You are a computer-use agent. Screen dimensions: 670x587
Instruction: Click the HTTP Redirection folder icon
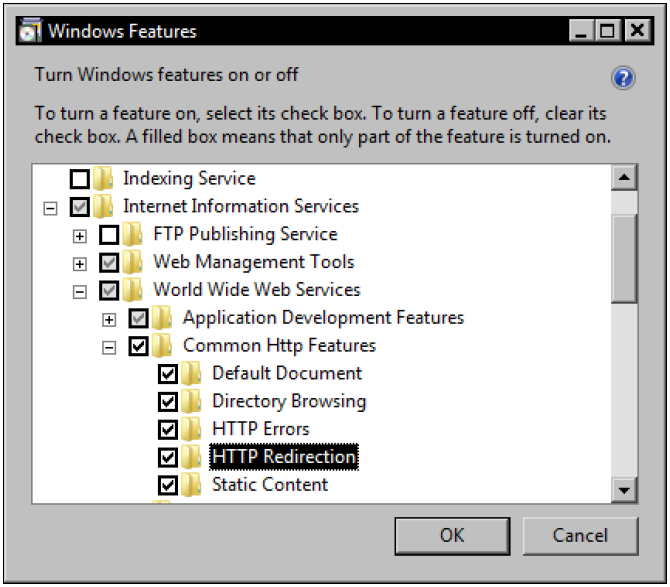click(191, 457)
